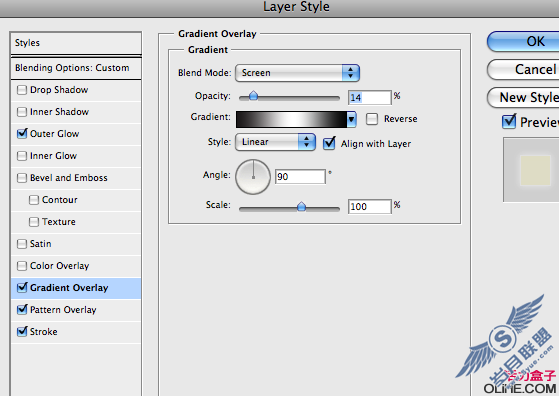Open Bevel and Emboss settings row
This screenshot has height=396, width=559.
click(x=76, y=178)
